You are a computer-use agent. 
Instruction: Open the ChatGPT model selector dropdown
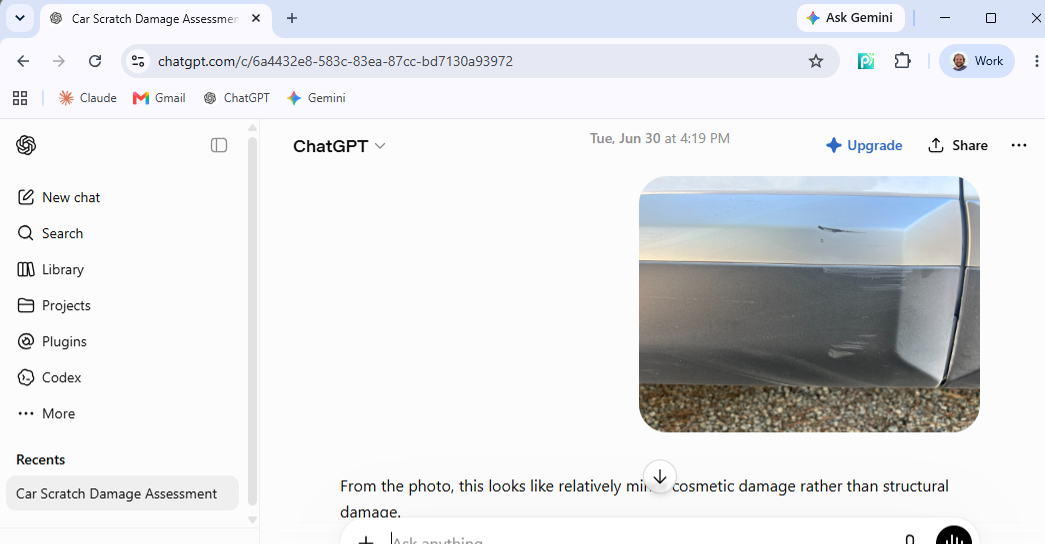[x=339, y=146]
